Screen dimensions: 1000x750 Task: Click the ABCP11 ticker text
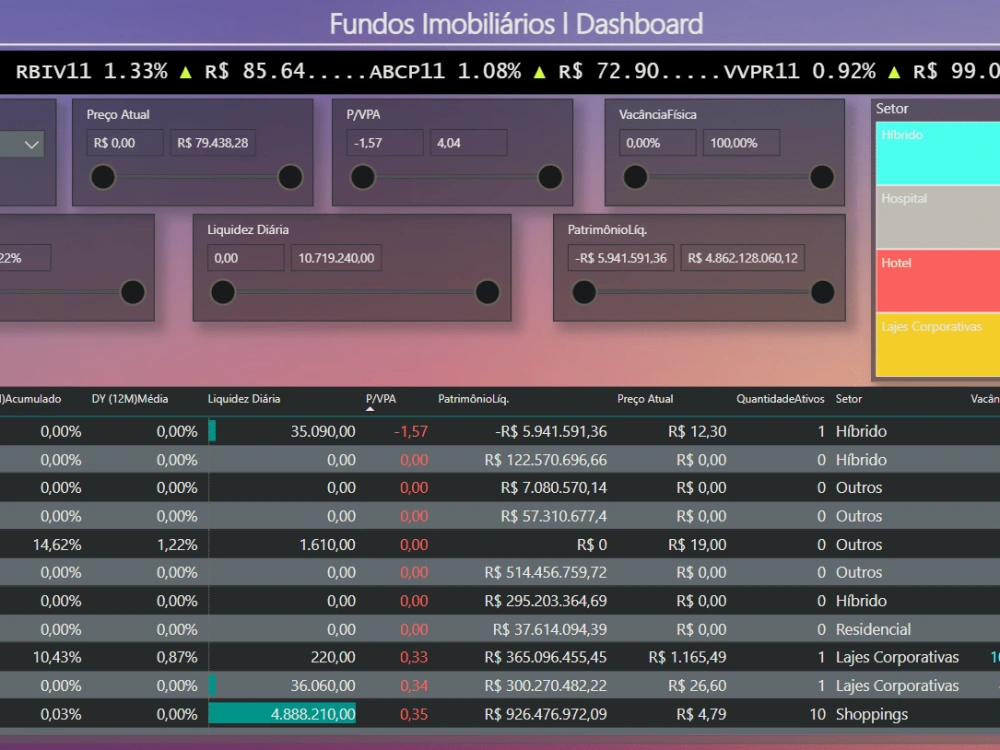pos(407,71)
